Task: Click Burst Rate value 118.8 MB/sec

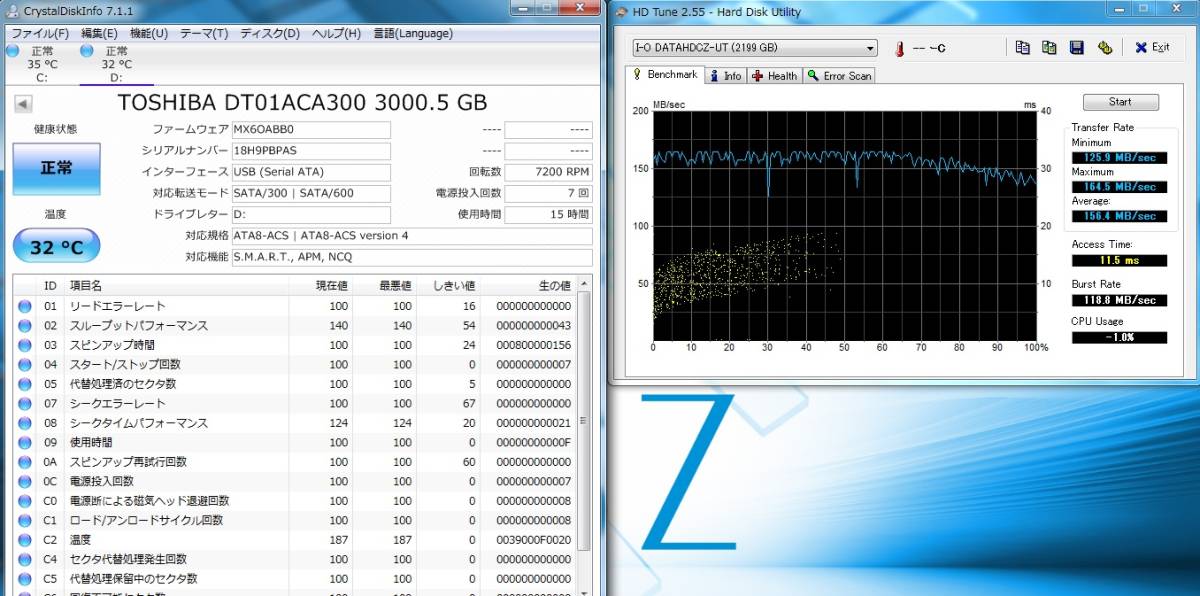Action: click(1119, 300)
